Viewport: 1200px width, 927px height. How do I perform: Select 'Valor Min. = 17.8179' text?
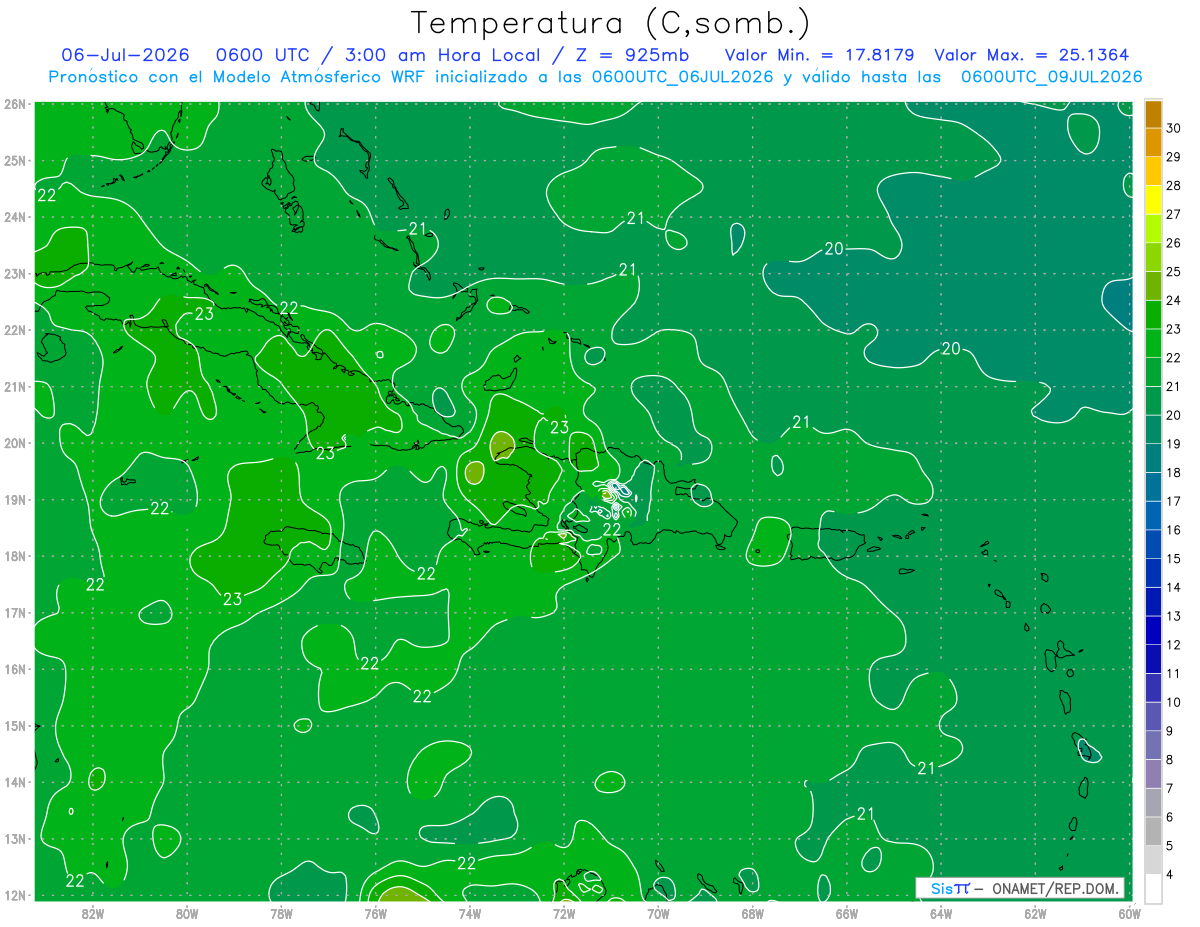click(x=820, y=55)
